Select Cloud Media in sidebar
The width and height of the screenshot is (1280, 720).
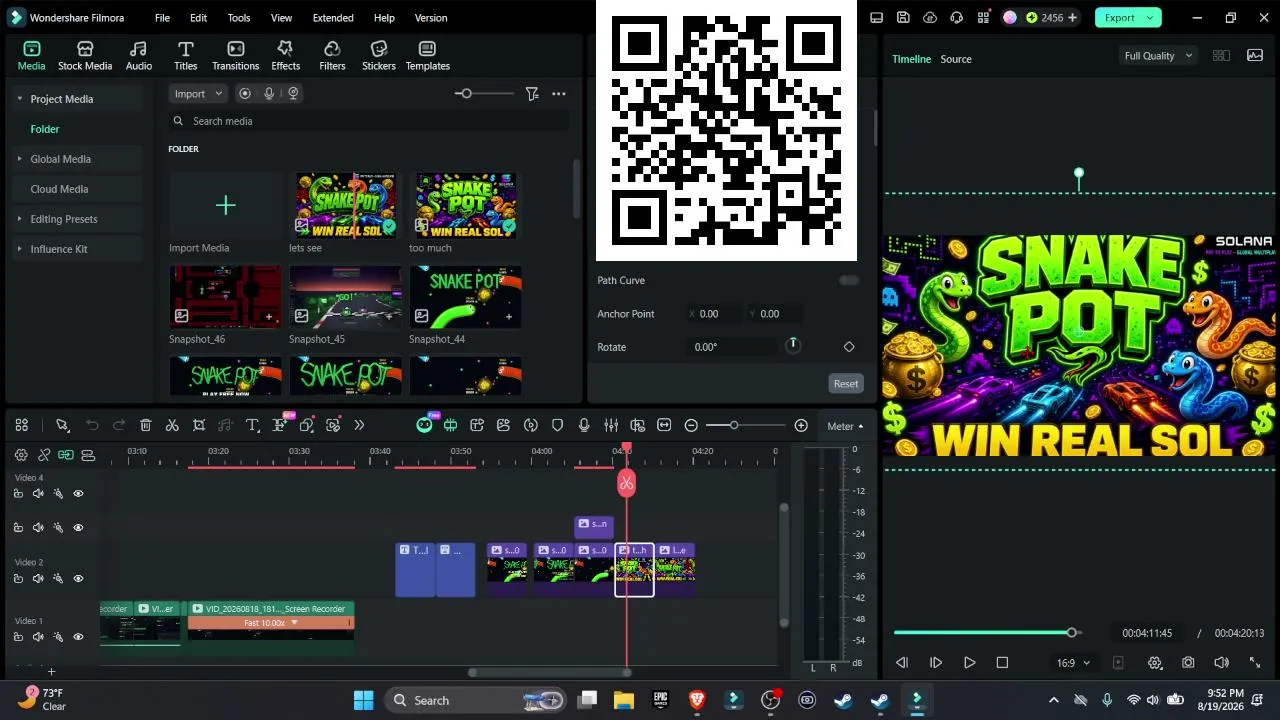pos(59,189)
